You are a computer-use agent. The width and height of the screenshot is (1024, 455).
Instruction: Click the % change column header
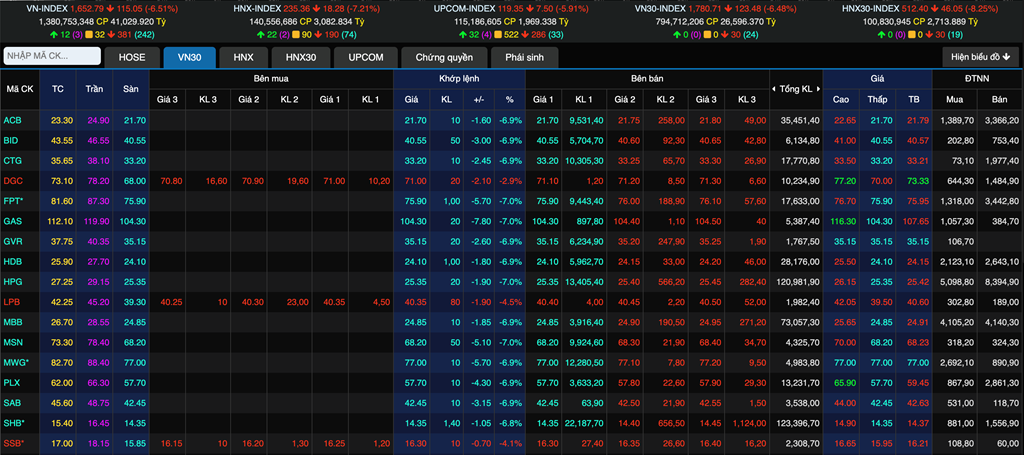(x=509, y=99)
